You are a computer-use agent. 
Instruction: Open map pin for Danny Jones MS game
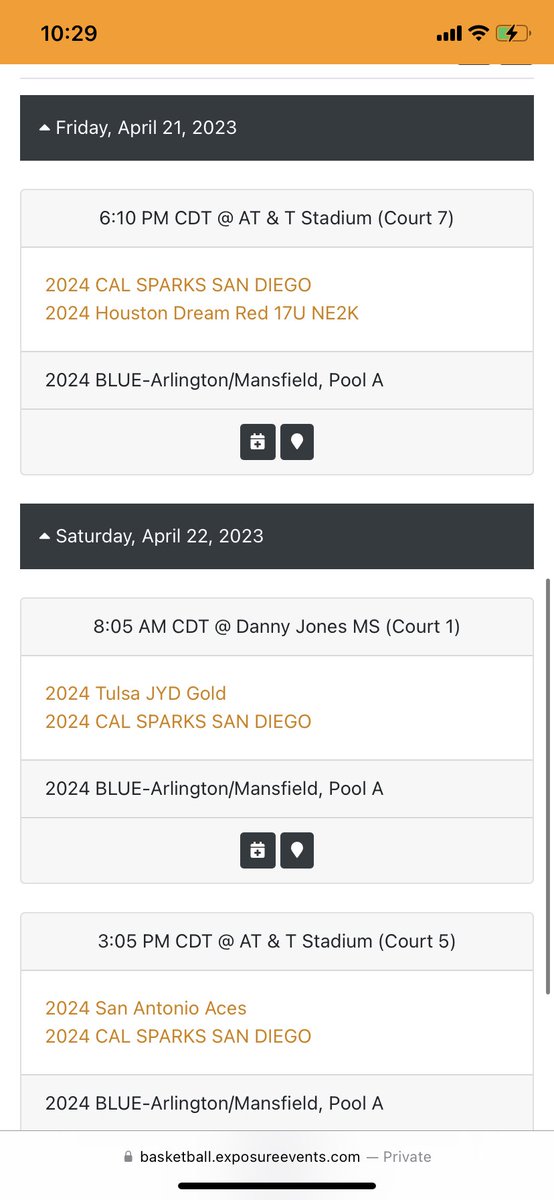pos(297,851)
